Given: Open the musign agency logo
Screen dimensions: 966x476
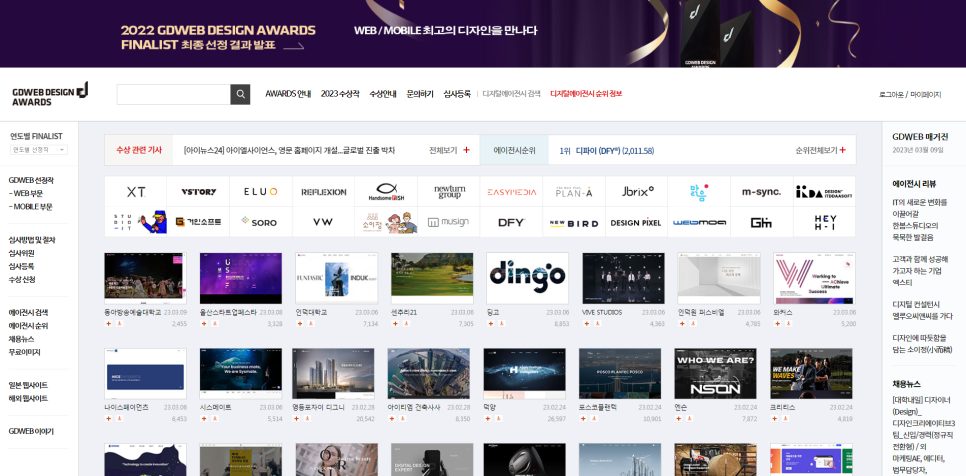Looking at the screenshot, I should coord(448,222).
